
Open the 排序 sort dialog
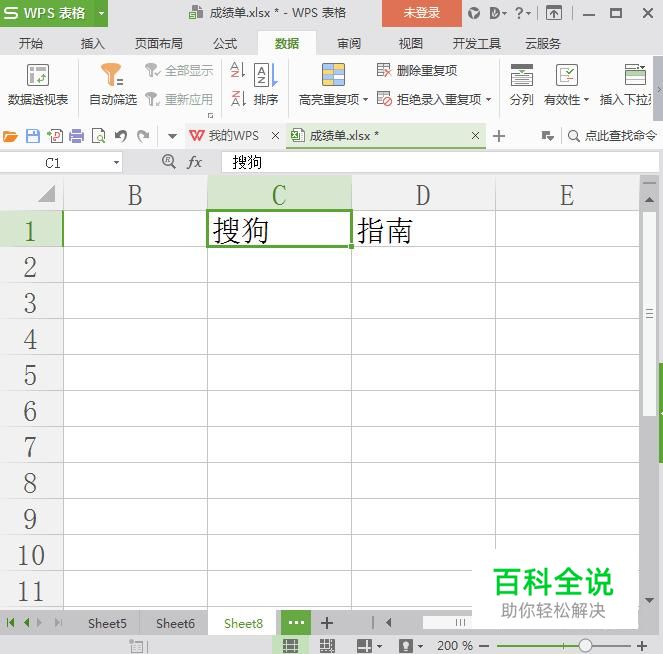click(266, 85)
